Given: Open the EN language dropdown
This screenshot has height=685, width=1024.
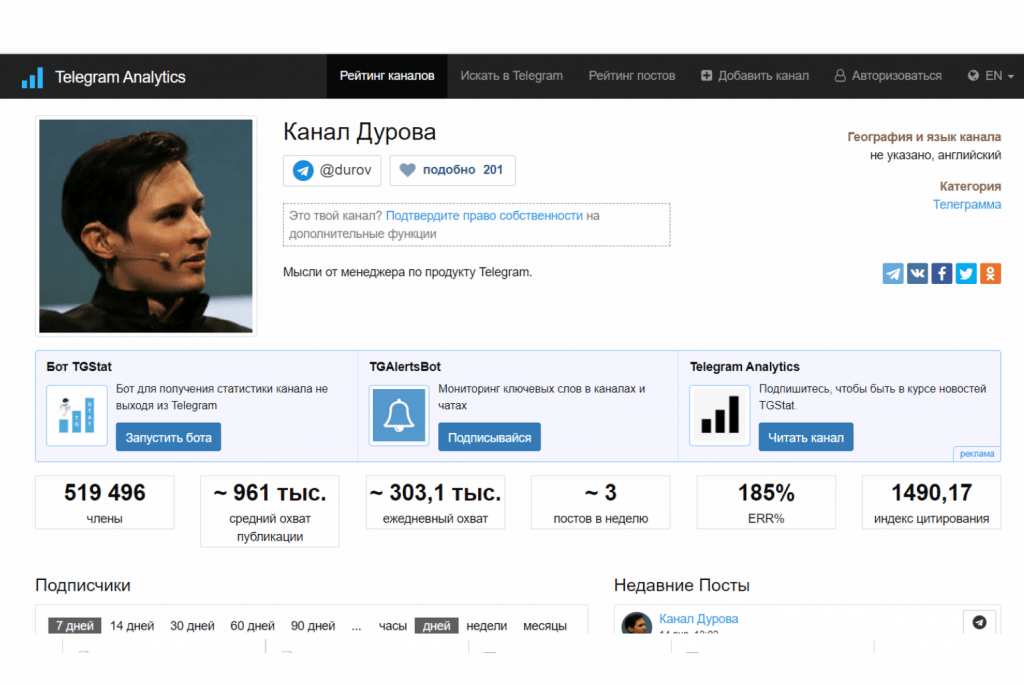Looking at the screenshot, I should click(x=991, y=76).
